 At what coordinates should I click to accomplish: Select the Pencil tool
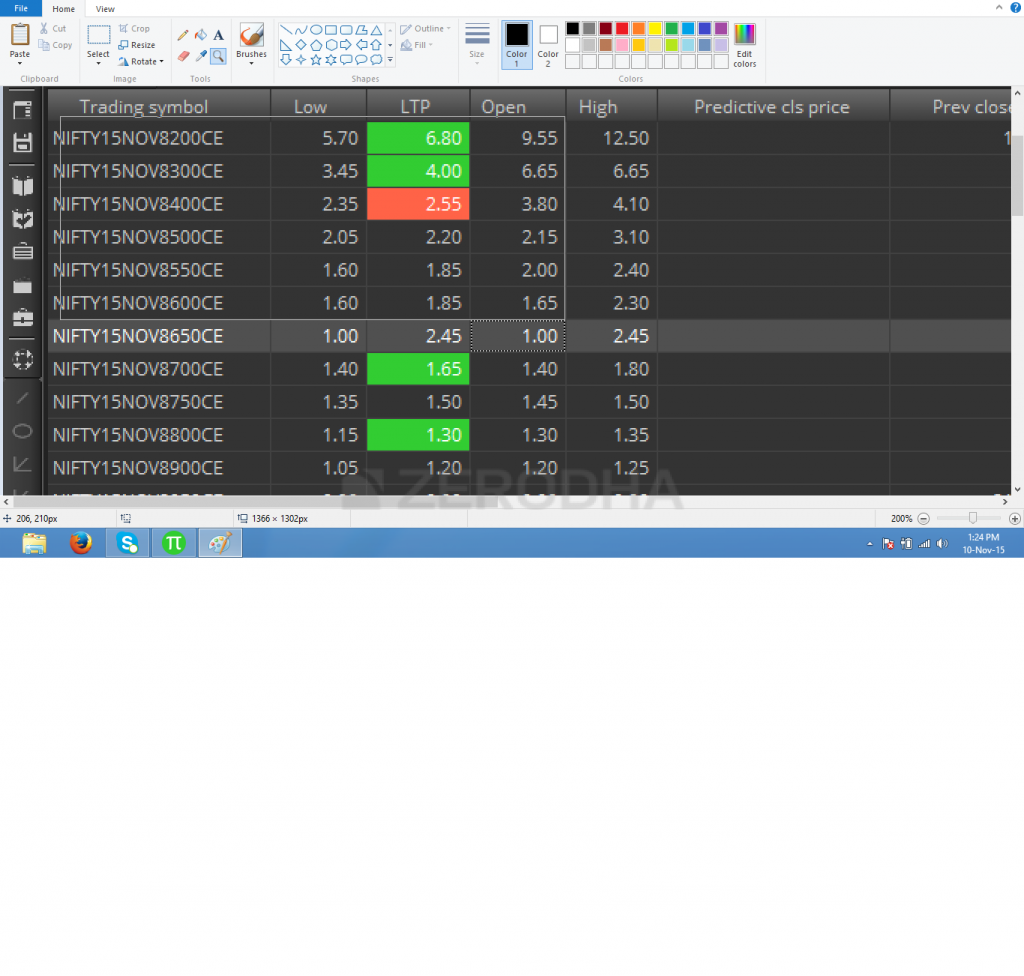[183, 35]
